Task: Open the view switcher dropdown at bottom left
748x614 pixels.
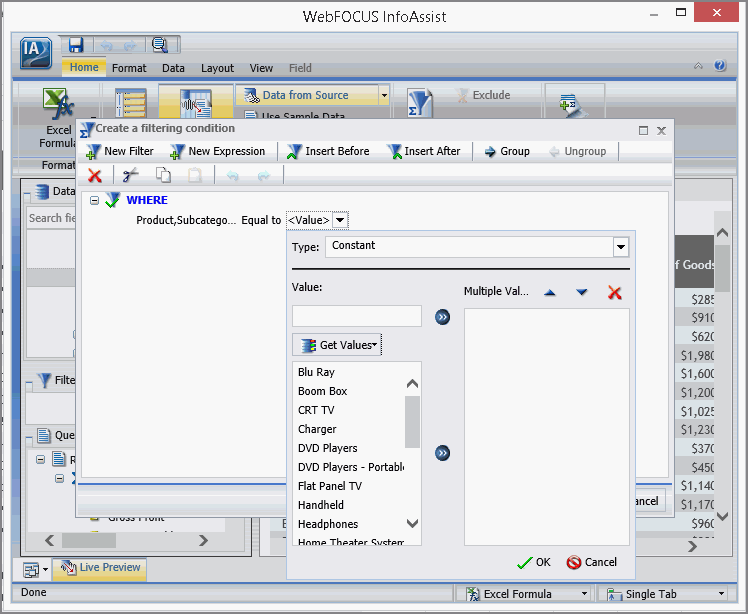Action: (x=45, y=569)
